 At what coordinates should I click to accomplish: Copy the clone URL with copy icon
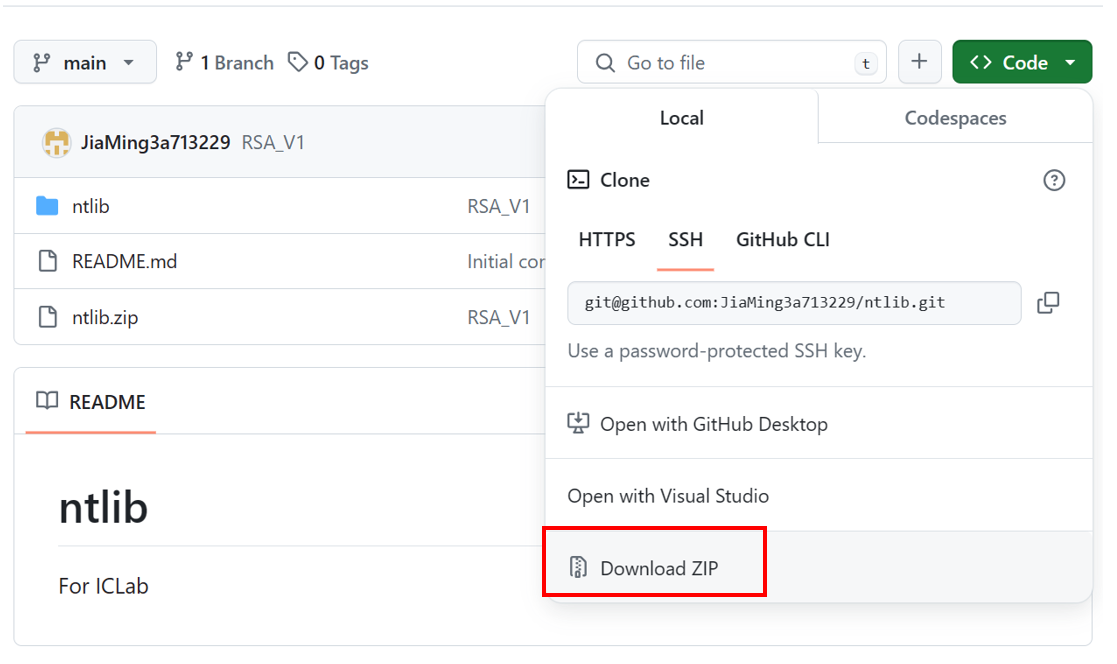point(1048,303)
